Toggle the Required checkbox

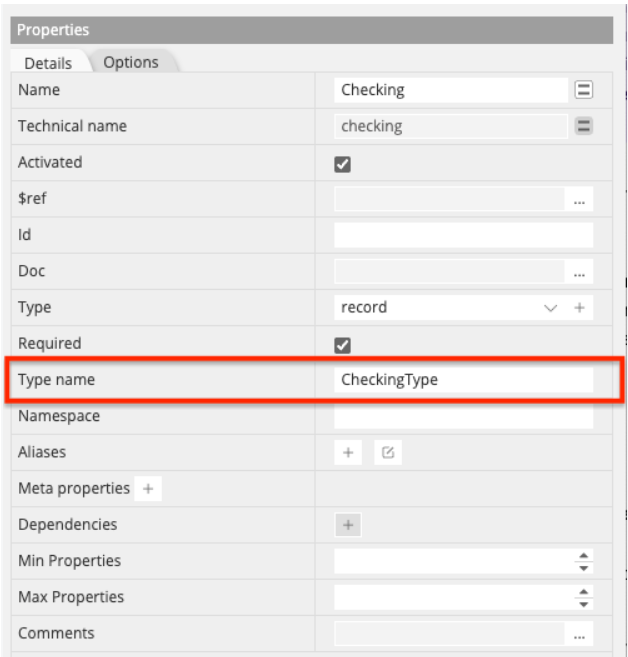click(342, 344)
